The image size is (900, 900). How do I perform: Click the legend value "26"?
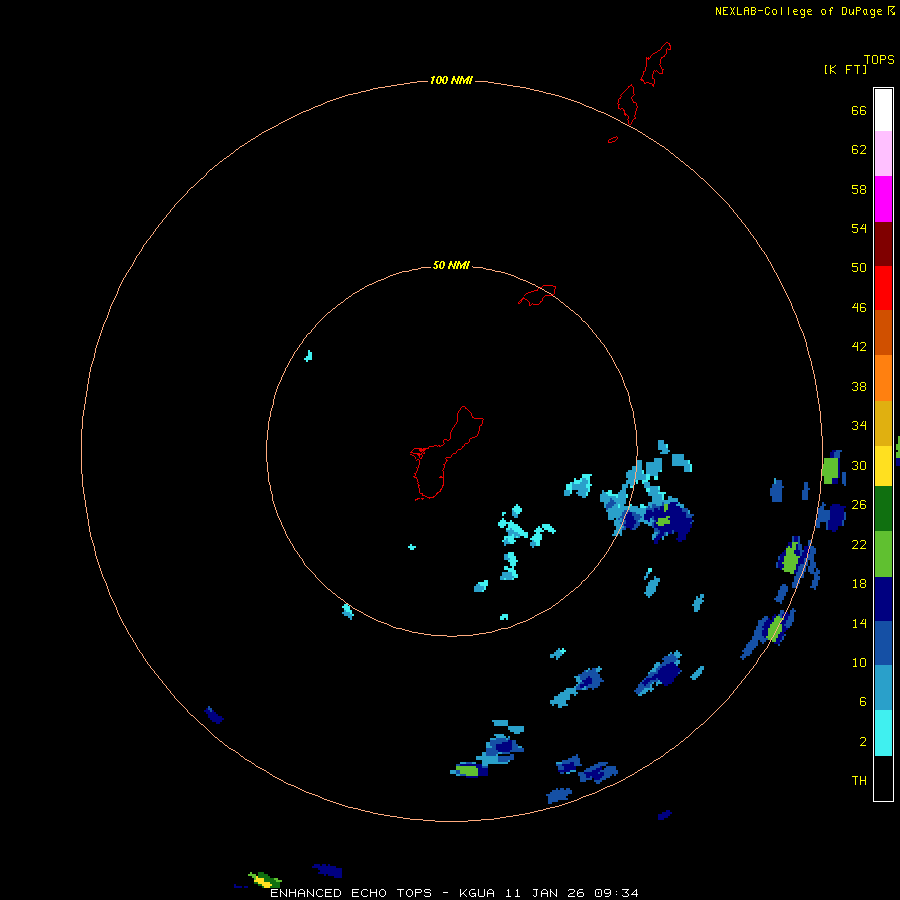[859, 505]
